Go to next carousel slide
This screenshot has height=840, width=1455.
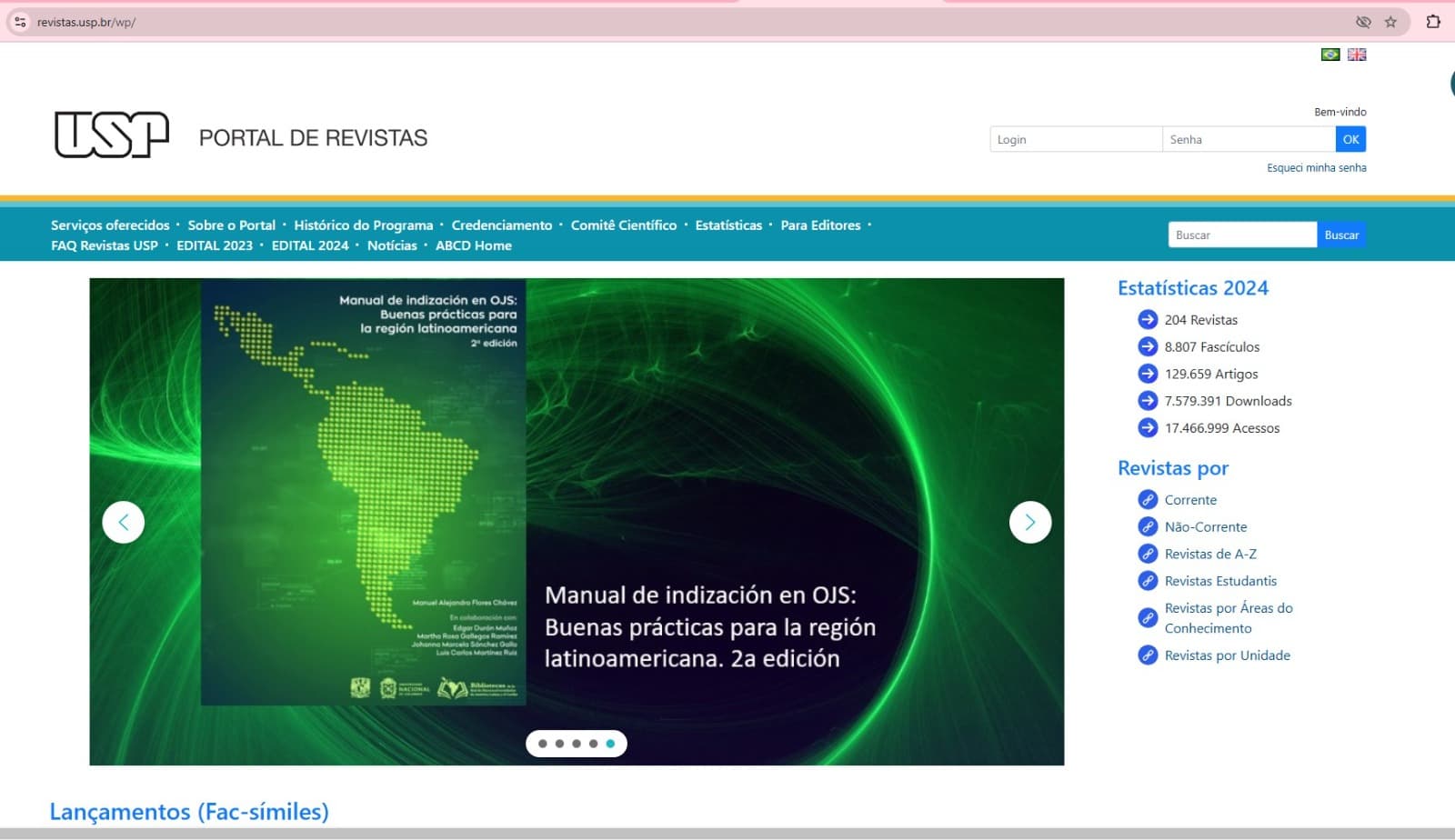pos(1030,523)
